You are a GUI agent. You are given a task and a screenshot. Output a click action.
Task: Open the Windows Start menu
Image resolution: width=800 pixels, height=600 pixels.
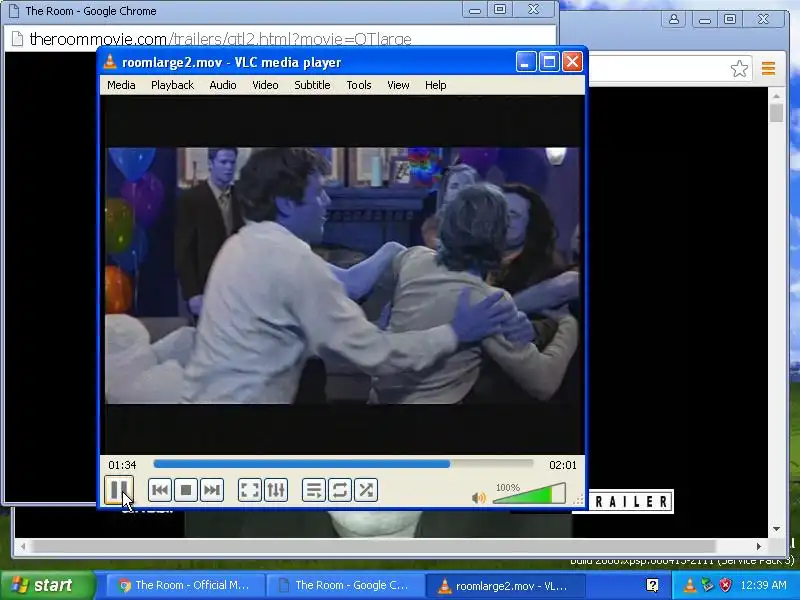[46, 585]
